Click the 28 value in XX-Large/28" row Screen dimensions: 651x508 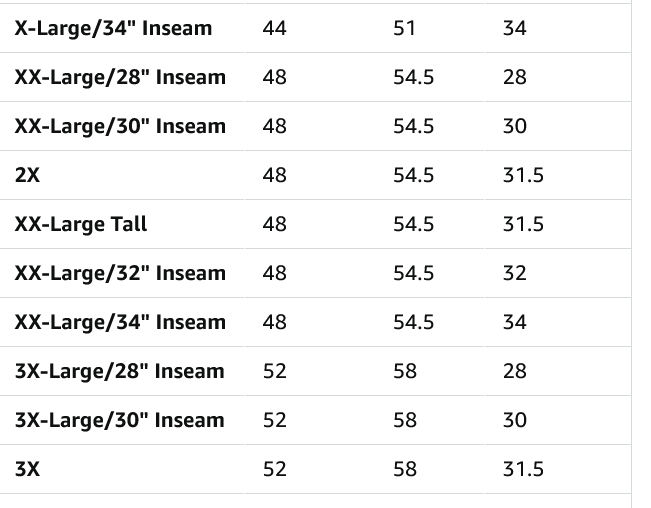514,77
